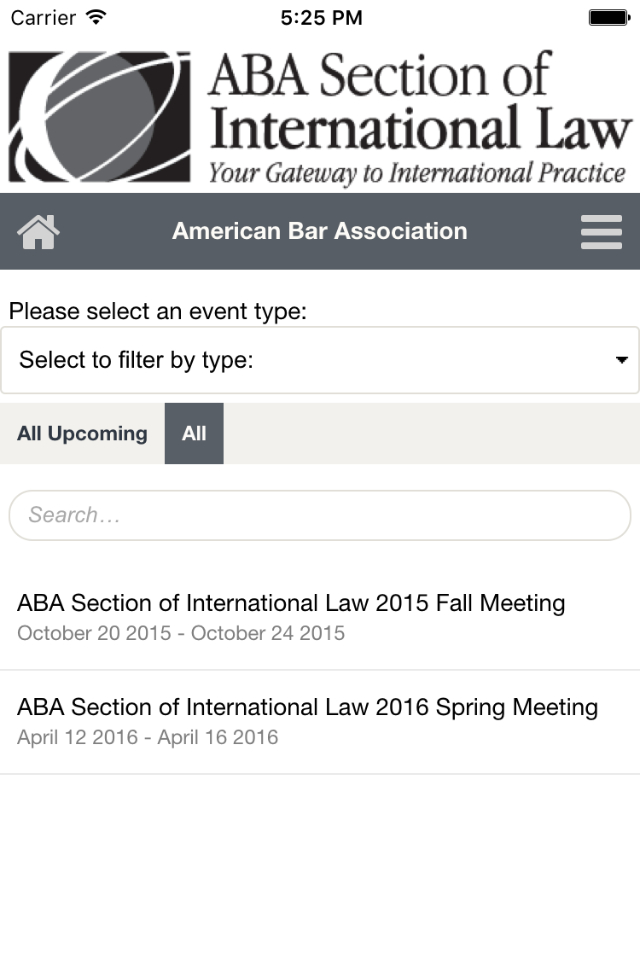This screenshot has height=960, width=640.
Task: Tap the October 20 2015 date line
Action: point(181,633)
